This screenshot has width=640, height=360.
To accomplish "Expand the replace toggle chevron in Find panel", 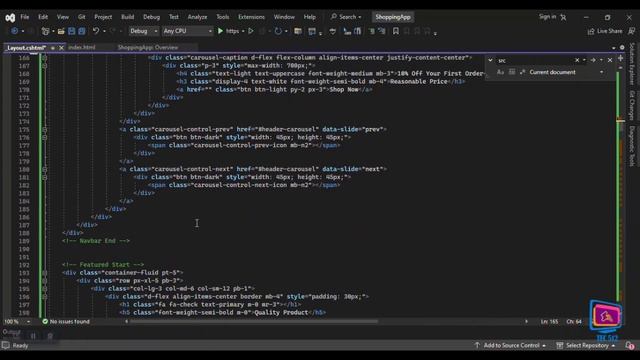I will (x=490, y=60).
